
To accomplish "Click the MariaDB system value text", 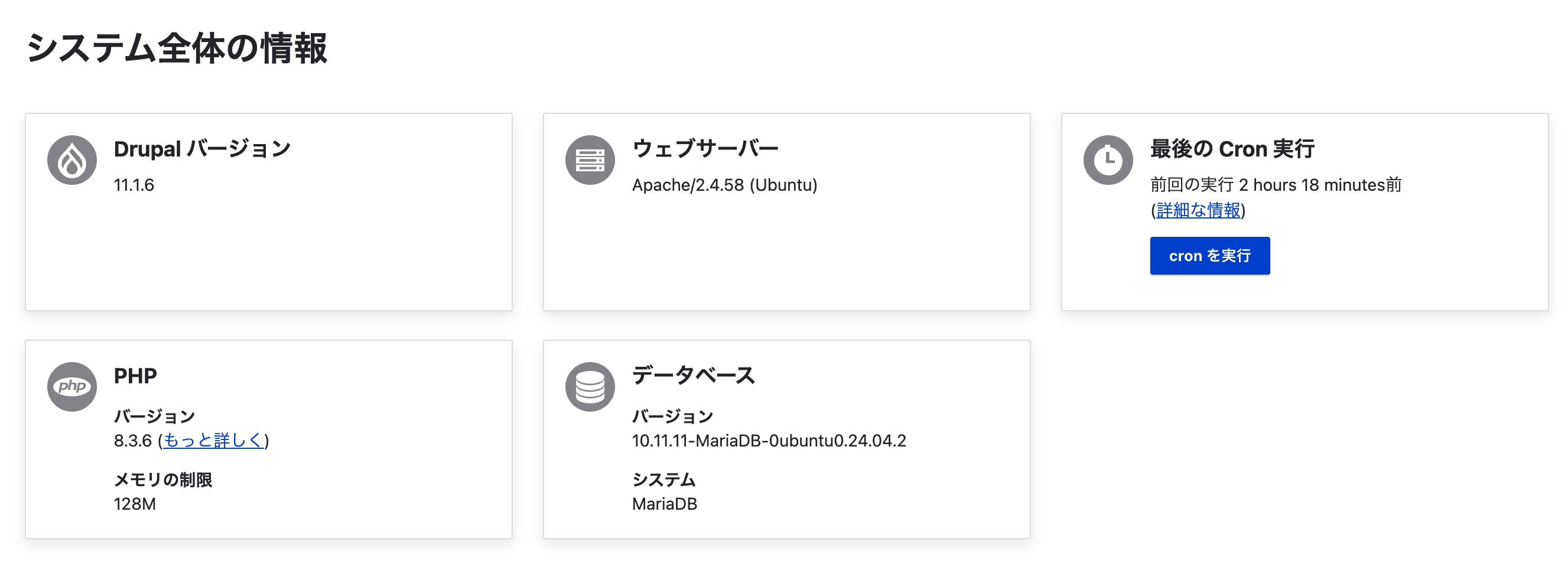I will point(664,504).
